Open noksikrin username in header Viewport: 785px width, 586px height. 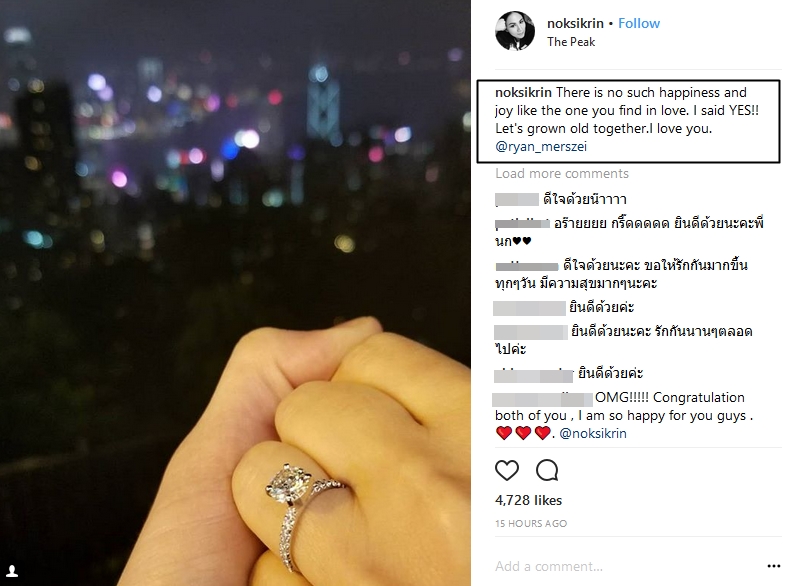(x=575, y=23)
